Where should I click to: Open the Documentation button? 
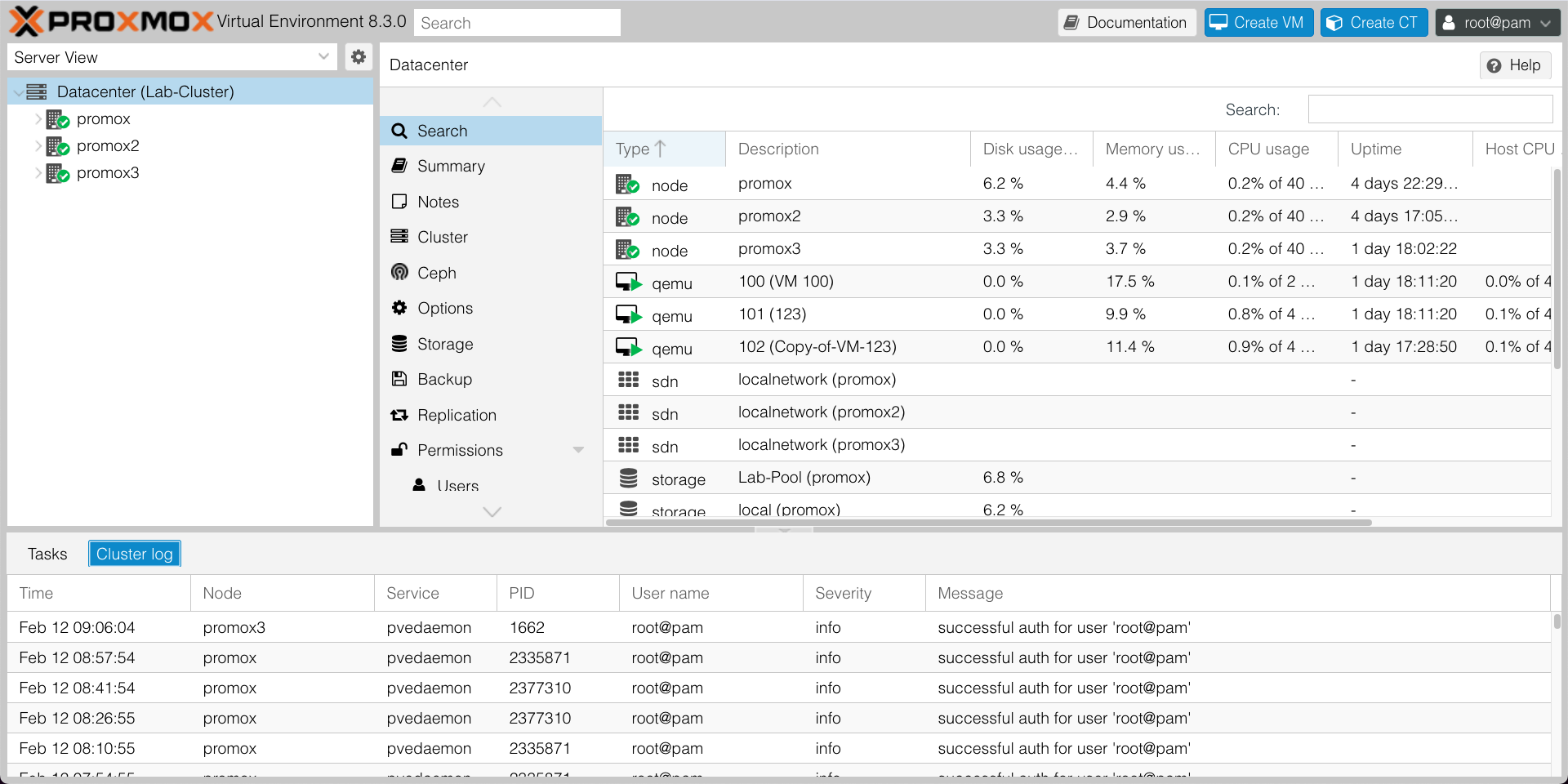[x=1127, y=23]
